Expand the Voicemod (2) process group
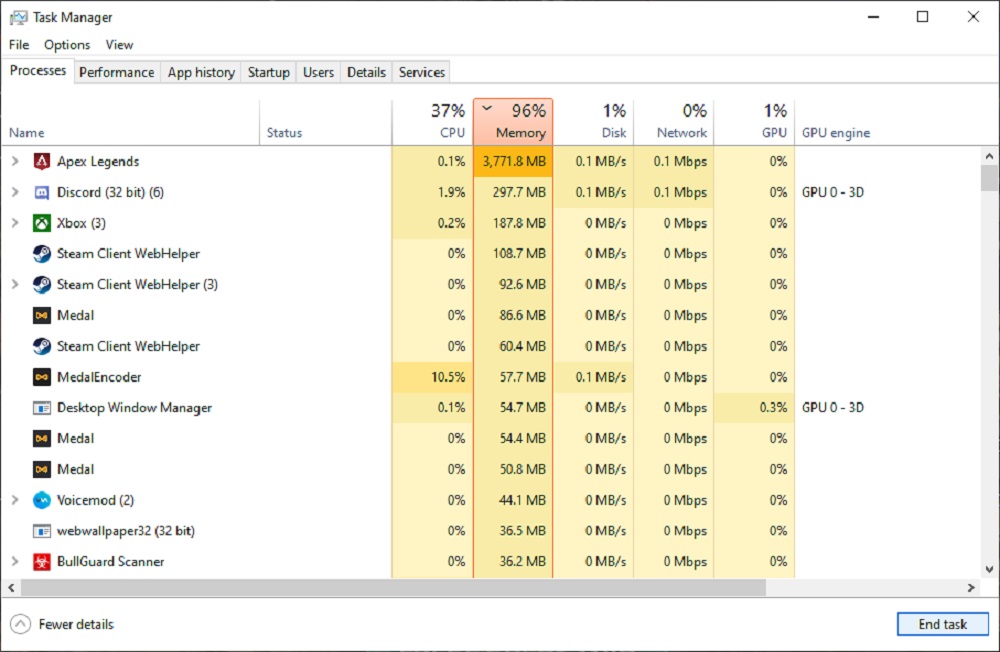Image resolution: width=1000 pixels, height=652 pixels. (15, 500)
